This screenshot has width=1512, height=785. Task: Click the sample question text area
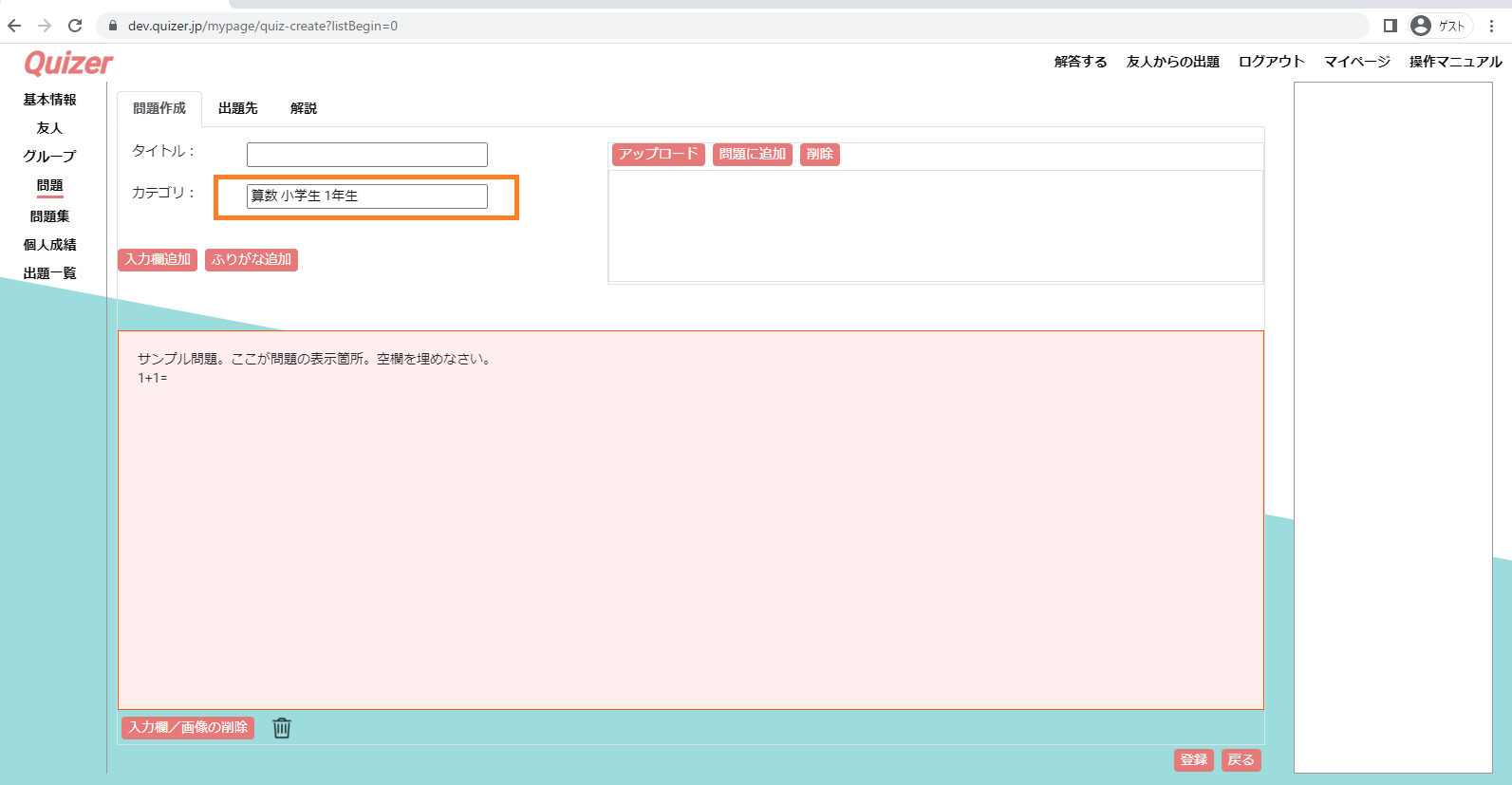point(691,520)
